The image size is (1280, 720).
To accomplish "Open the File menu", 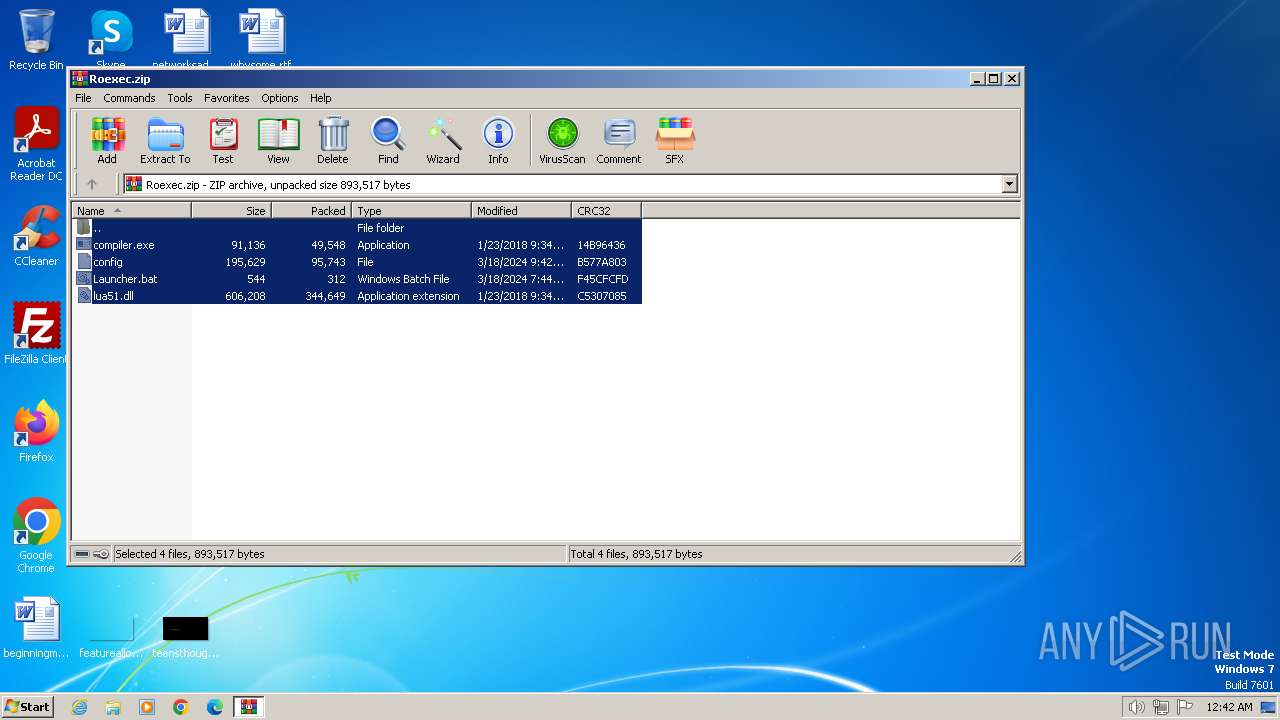I will click(83, 98).
